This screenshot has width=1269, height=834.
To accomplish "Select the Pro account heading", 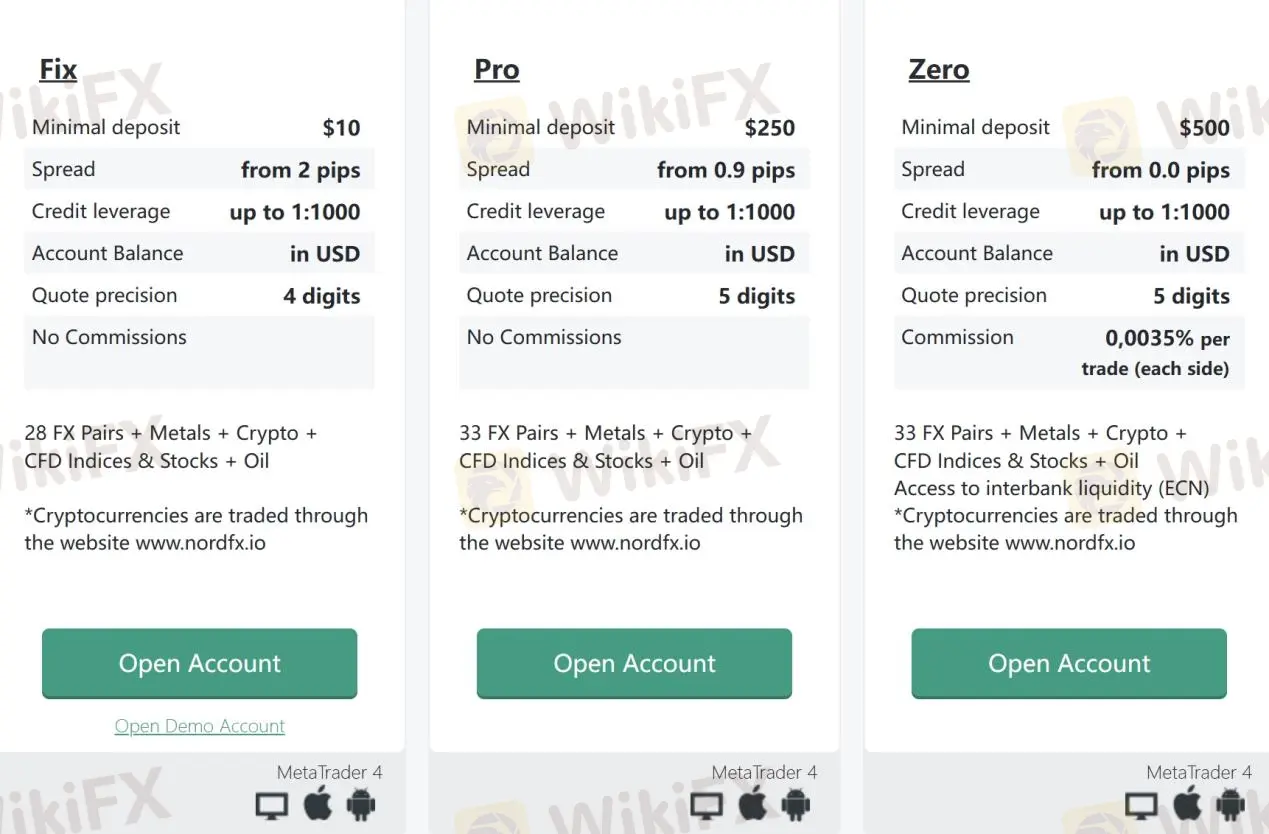I will pyautogui.click(x=497, y=70).
